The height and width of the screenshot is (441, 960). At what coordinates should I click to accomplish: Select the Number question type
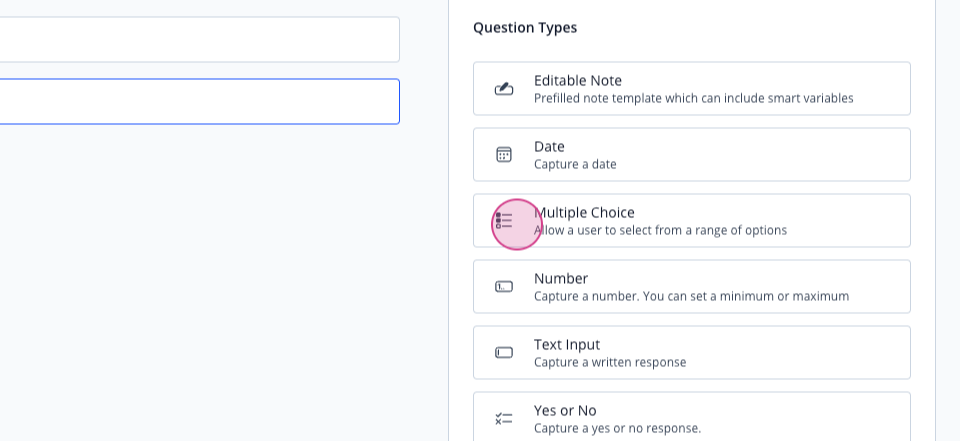[692, 287]
